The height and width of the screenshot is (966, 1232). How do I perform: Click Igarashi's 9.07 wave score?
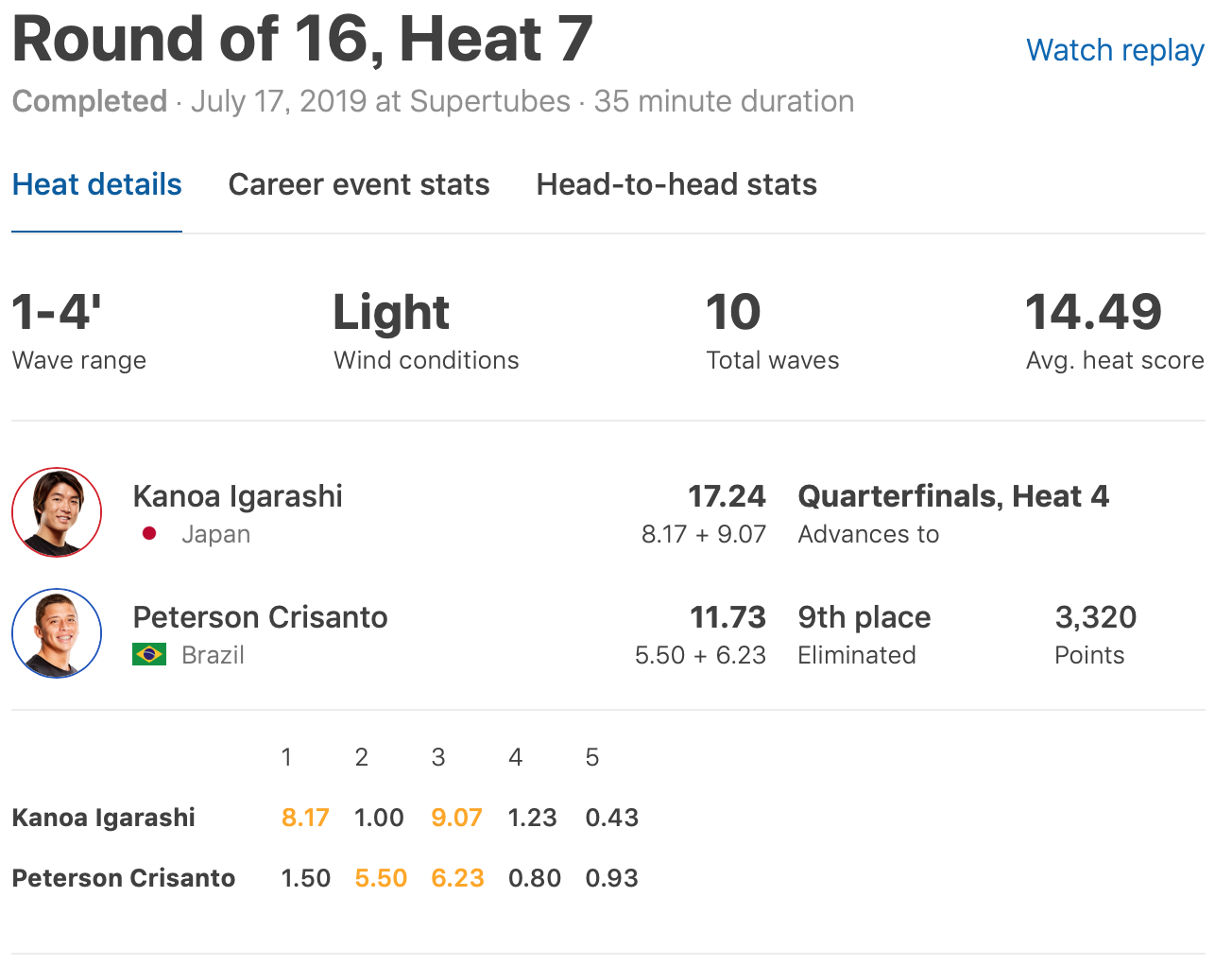(x=456, y=818)
